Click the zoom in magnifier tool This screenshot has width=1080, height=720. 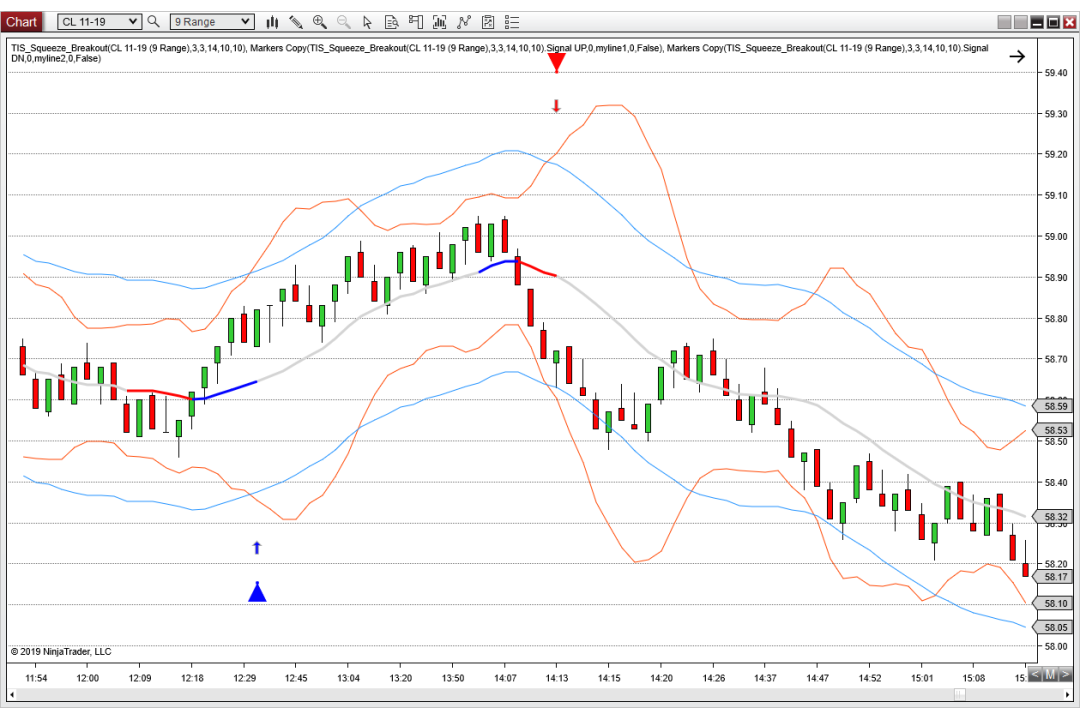[x=320, y=22]
